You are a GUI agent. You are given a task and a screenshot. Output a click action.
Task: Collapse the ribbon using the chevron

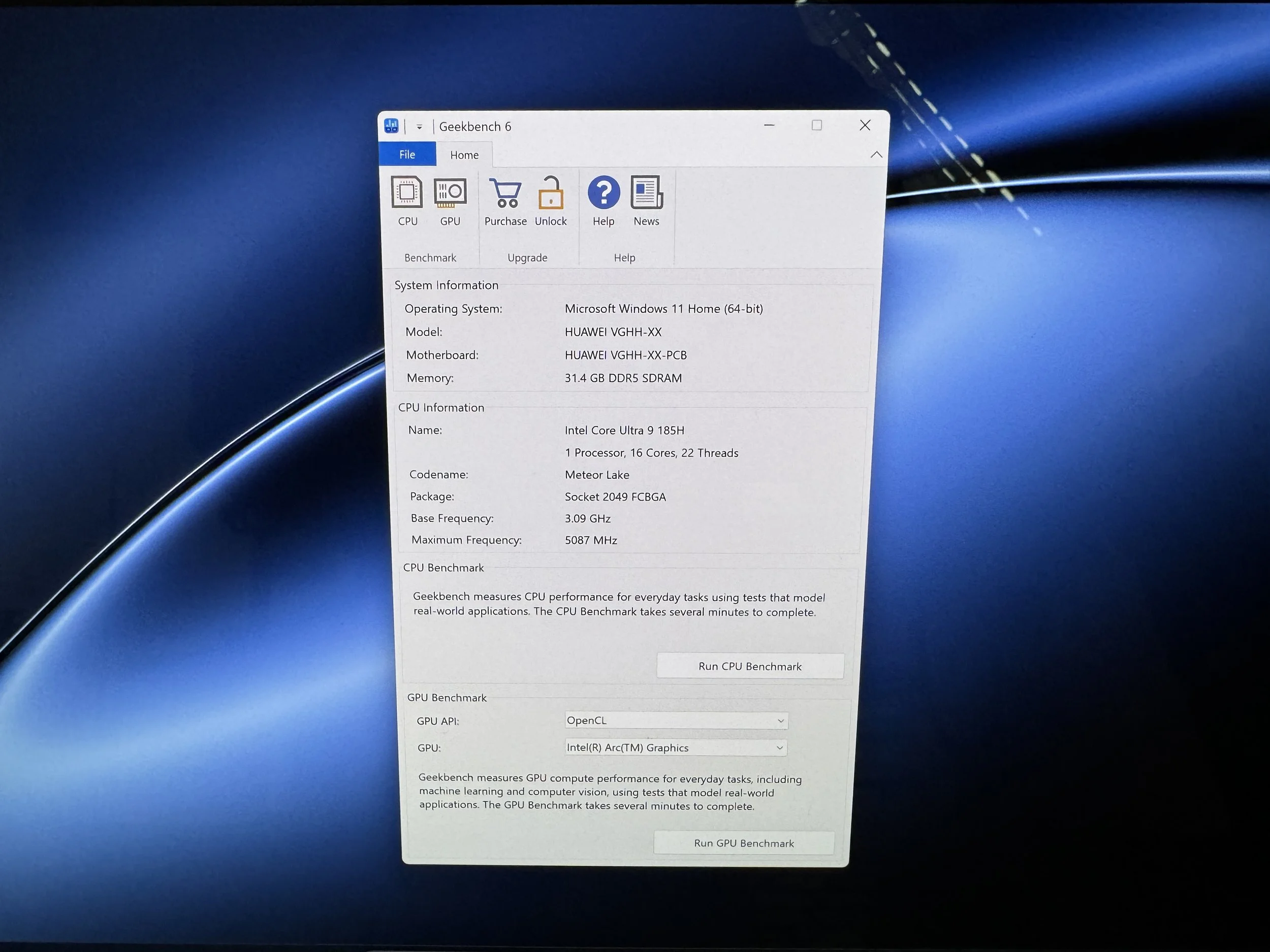(x=876, y=154)
